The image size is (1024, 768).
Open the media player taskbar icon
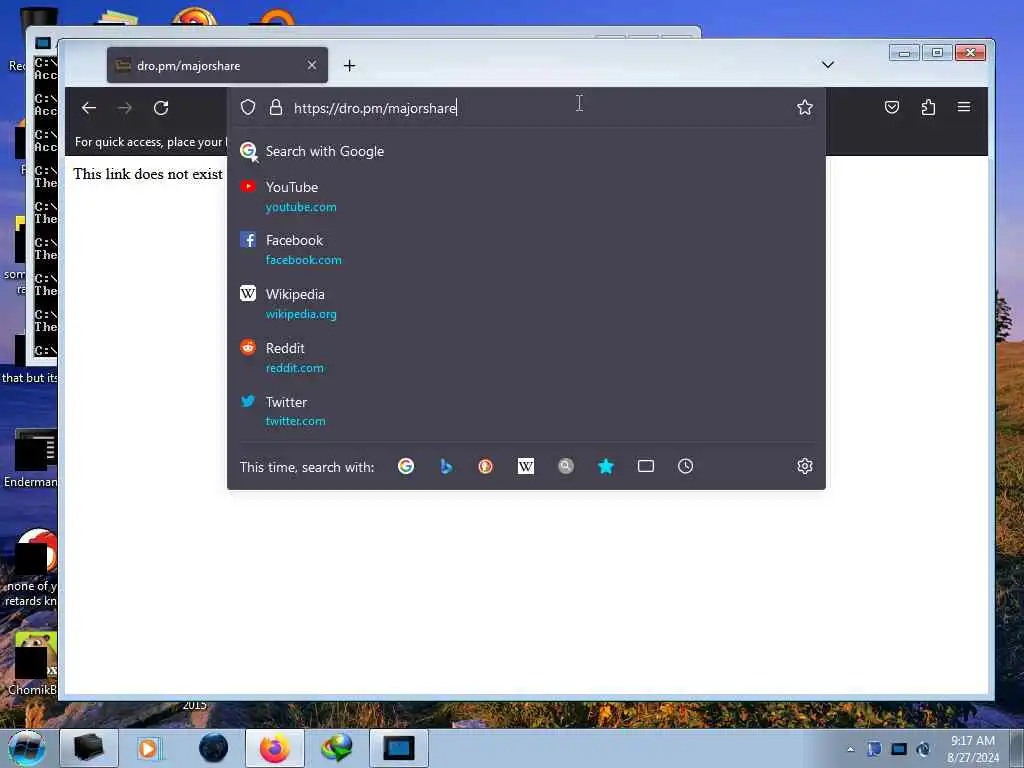pos(148,748)
